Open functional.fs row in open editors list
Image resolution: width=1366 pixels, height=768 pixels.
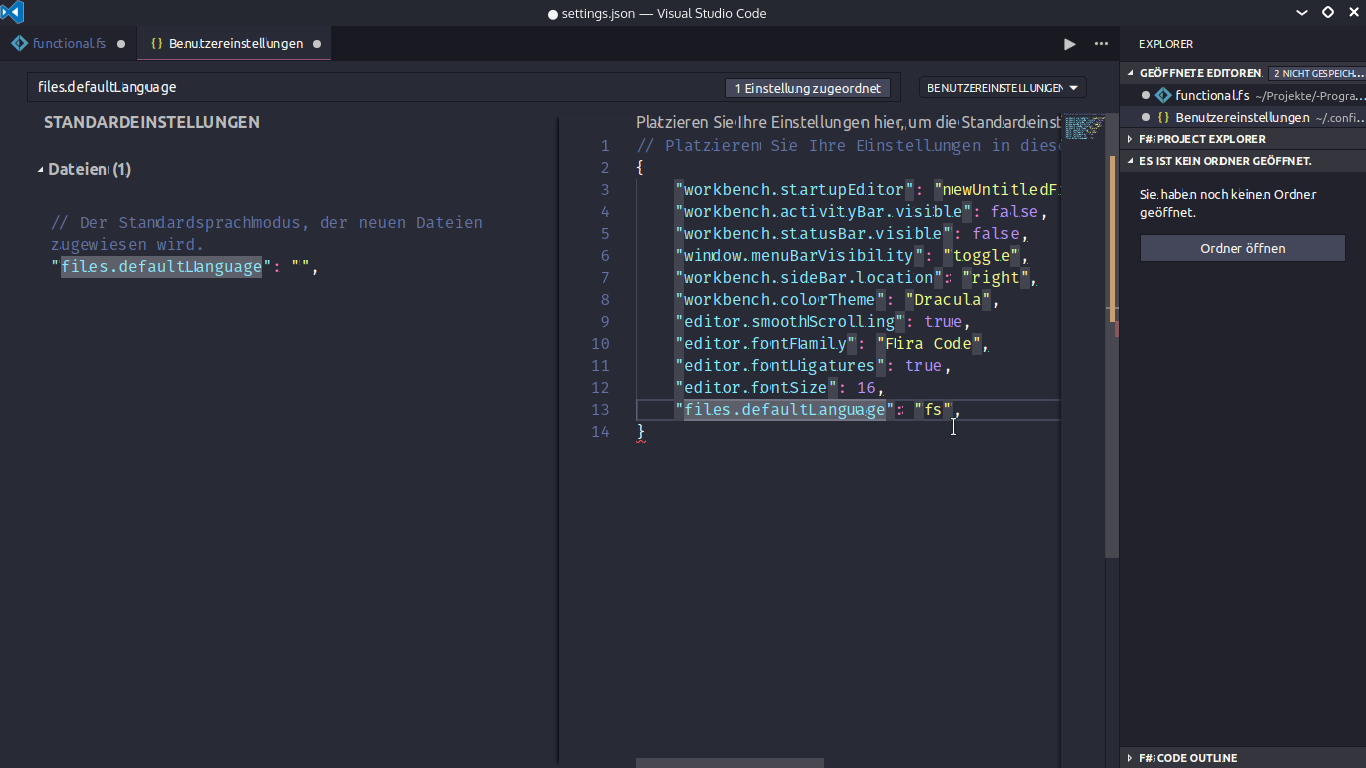coord(1243,96)
